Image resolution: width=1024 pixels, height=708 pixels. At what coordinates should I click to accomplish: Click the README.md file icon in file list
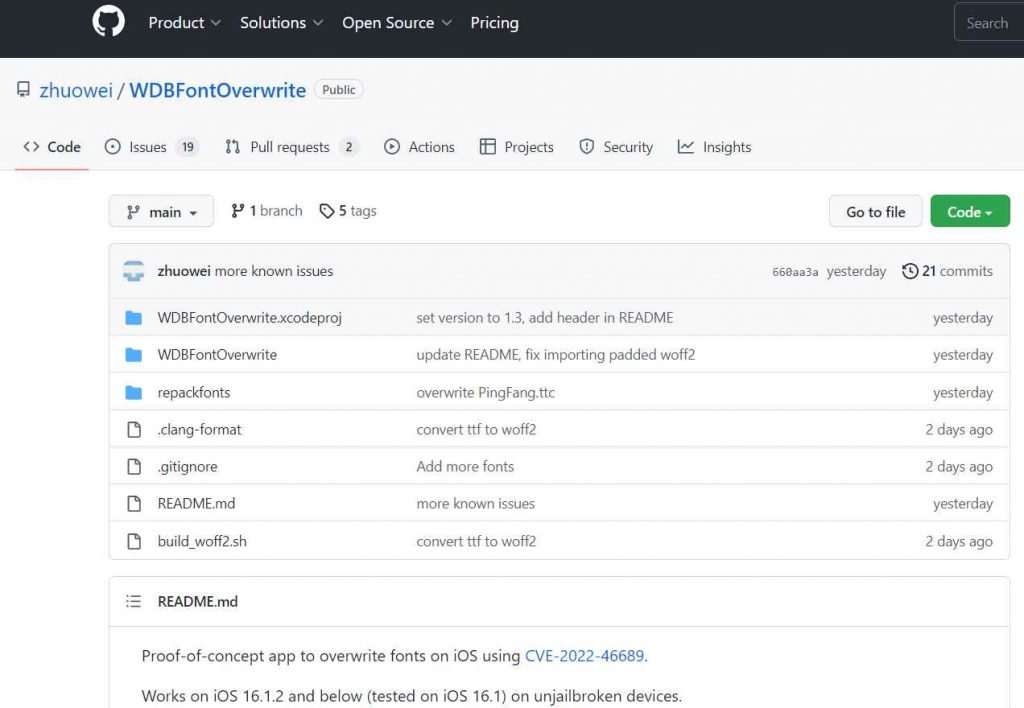click(x=134, y=504)
